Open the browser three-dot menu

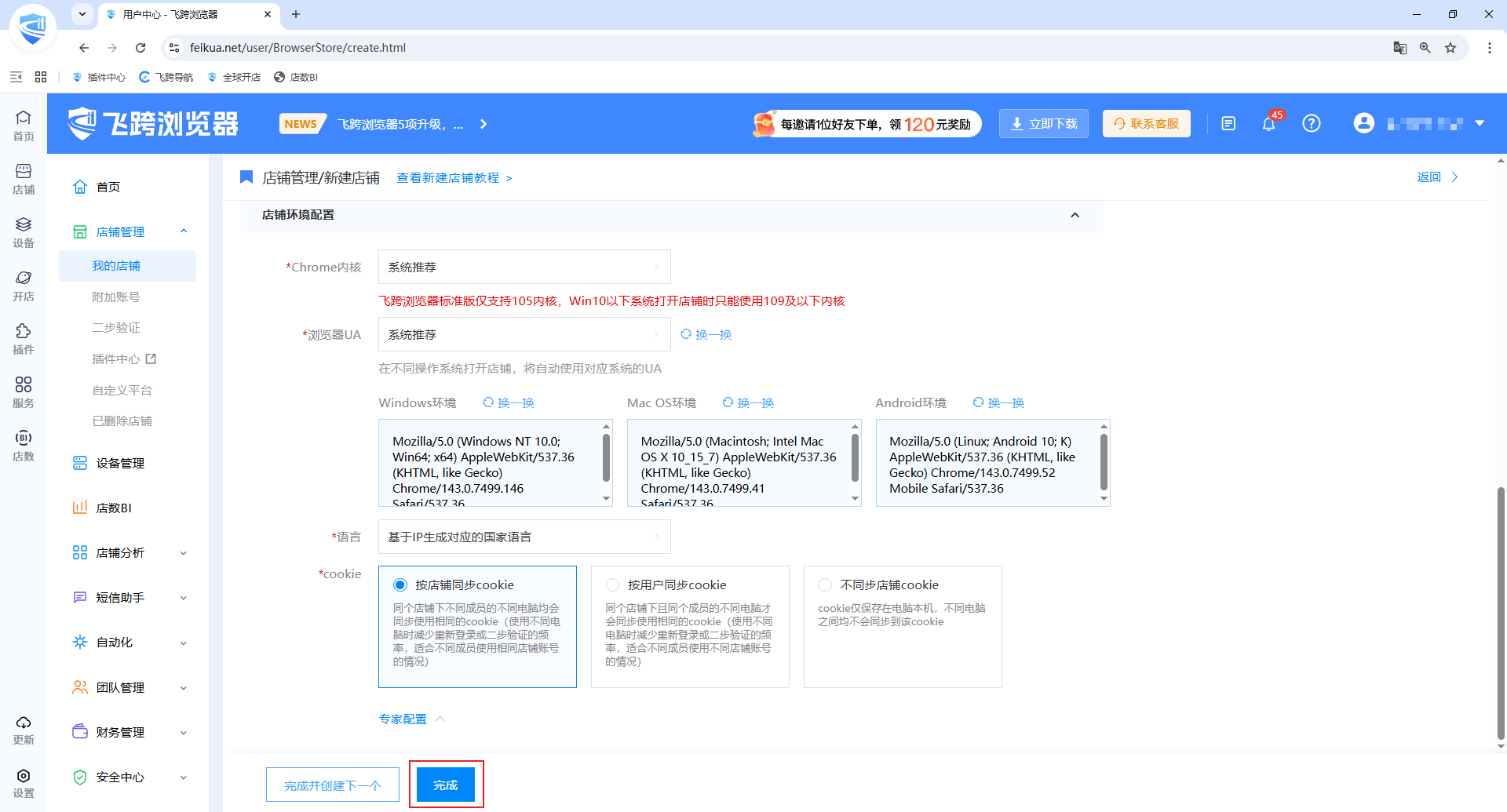(1490, 48)
